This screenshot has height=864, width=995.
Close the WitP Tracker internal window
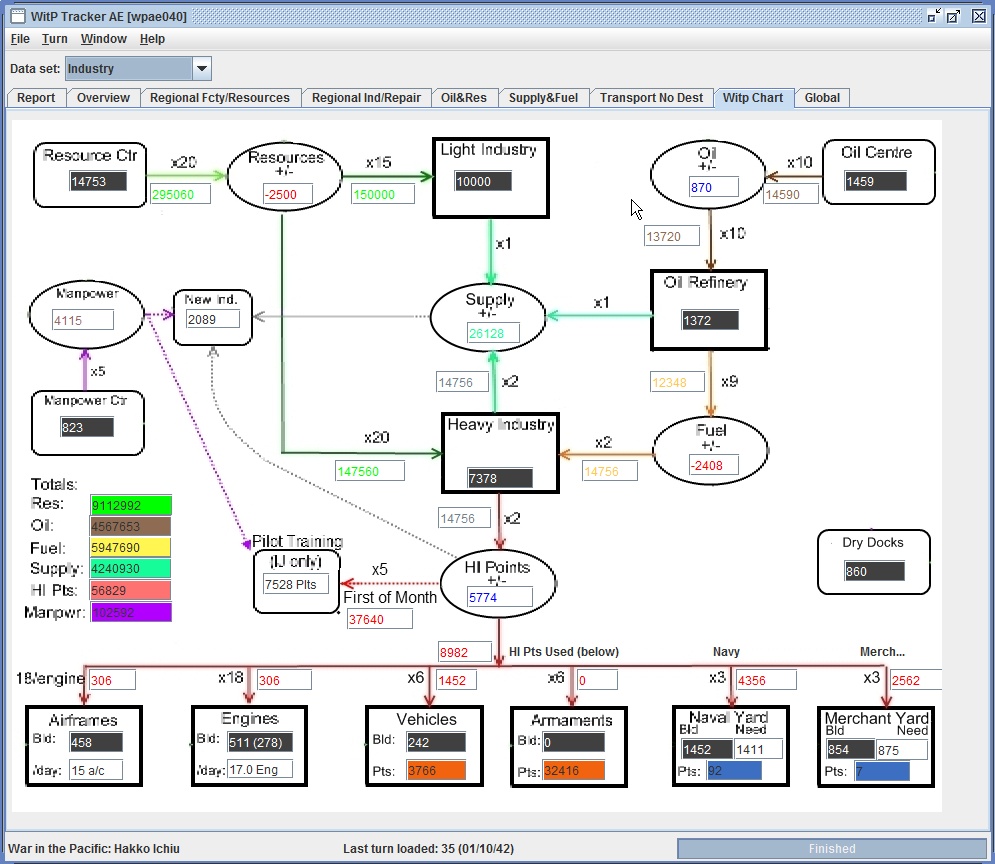(979, 16)
